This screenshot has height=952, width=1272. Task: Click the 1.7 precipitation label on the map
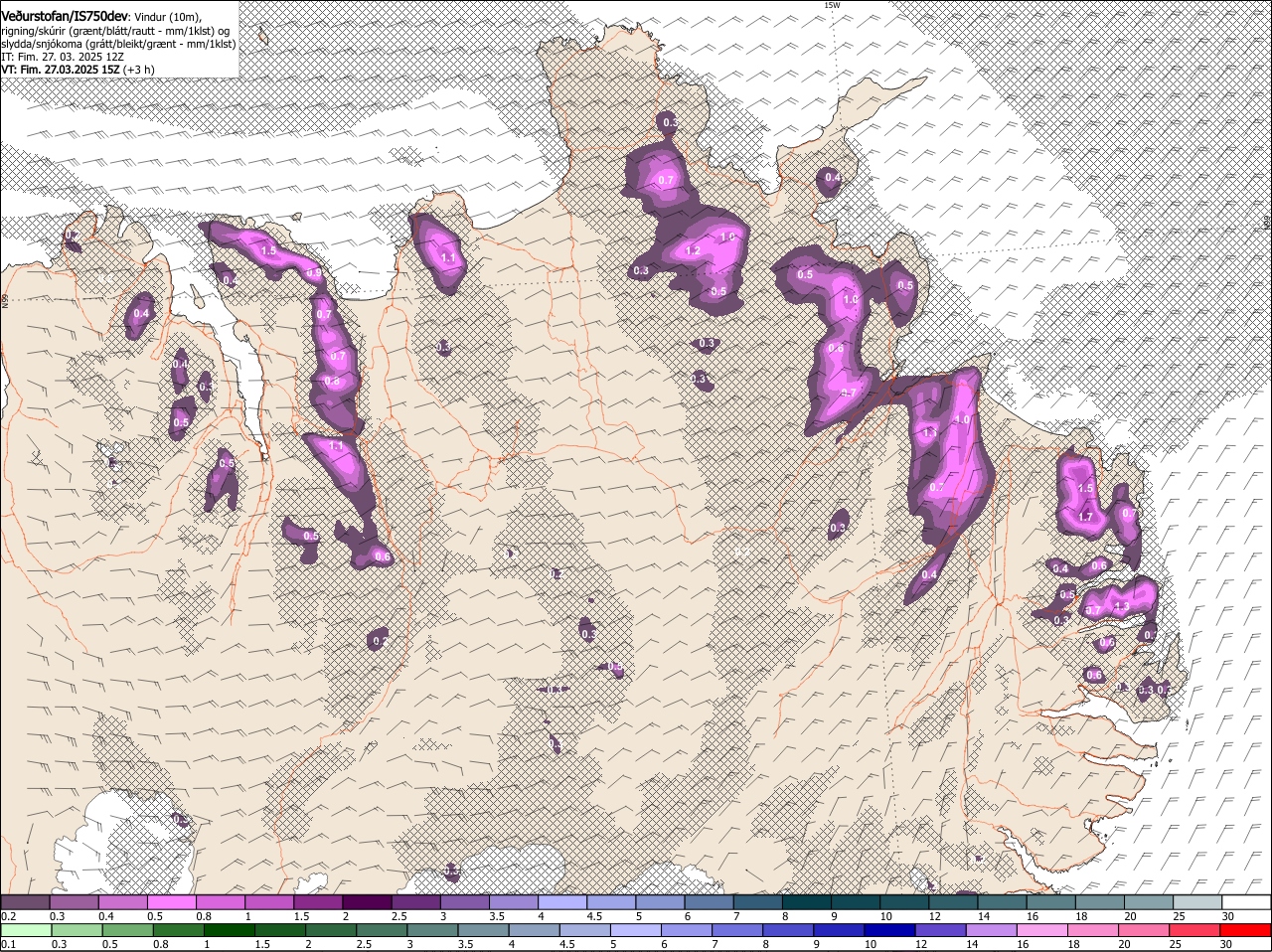(1085, 517)
